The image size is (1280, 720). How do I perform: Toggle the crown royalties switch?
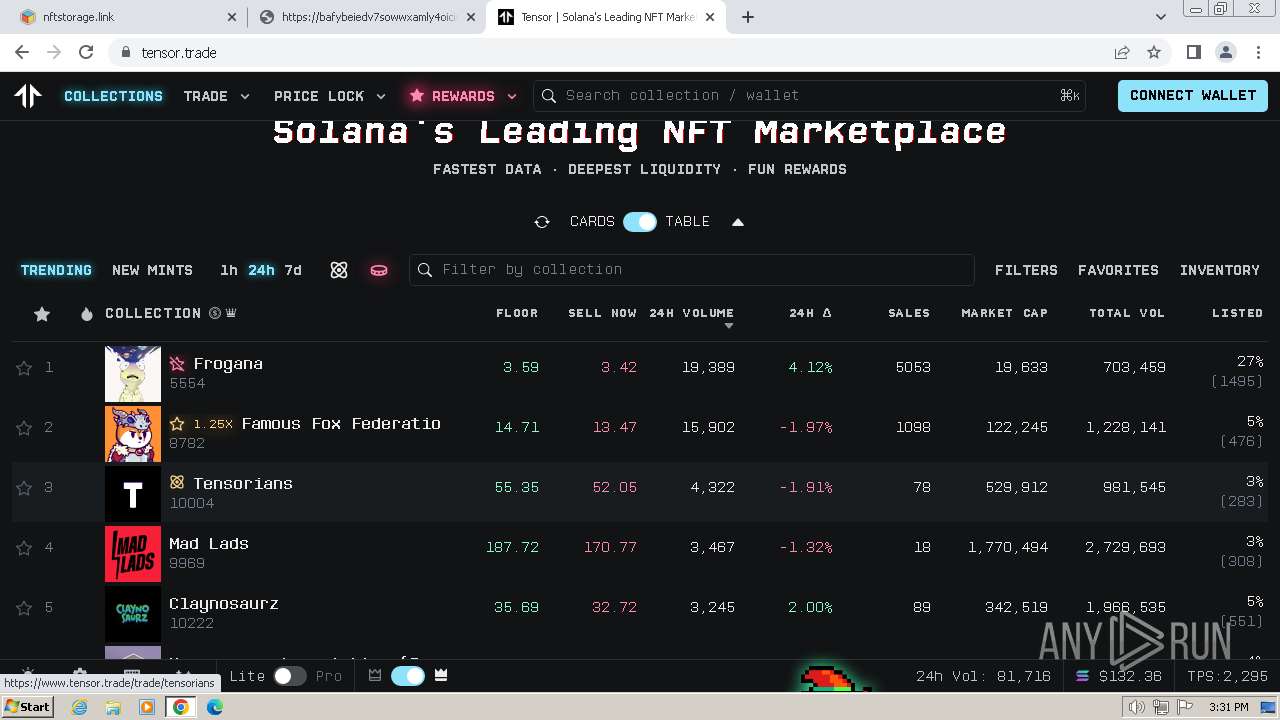click(408, 676)
